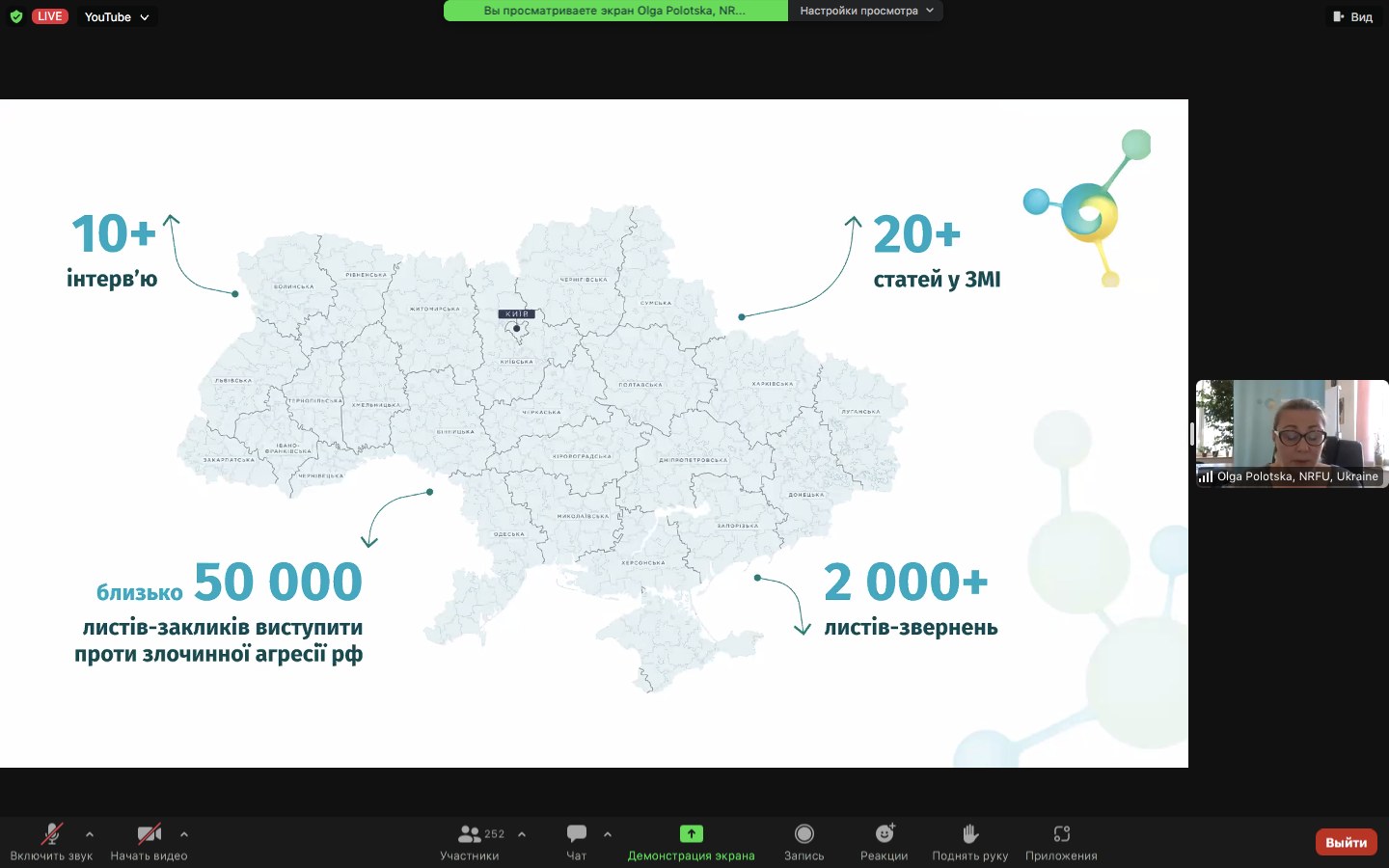Expand the chevron next to Chat

[x=608, y=834]
